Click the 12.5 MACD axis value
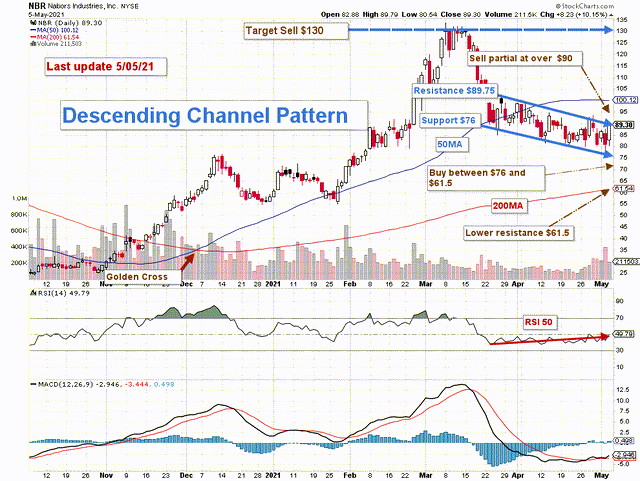This screenshot has height=481, width=640. (x=623, y=390)
